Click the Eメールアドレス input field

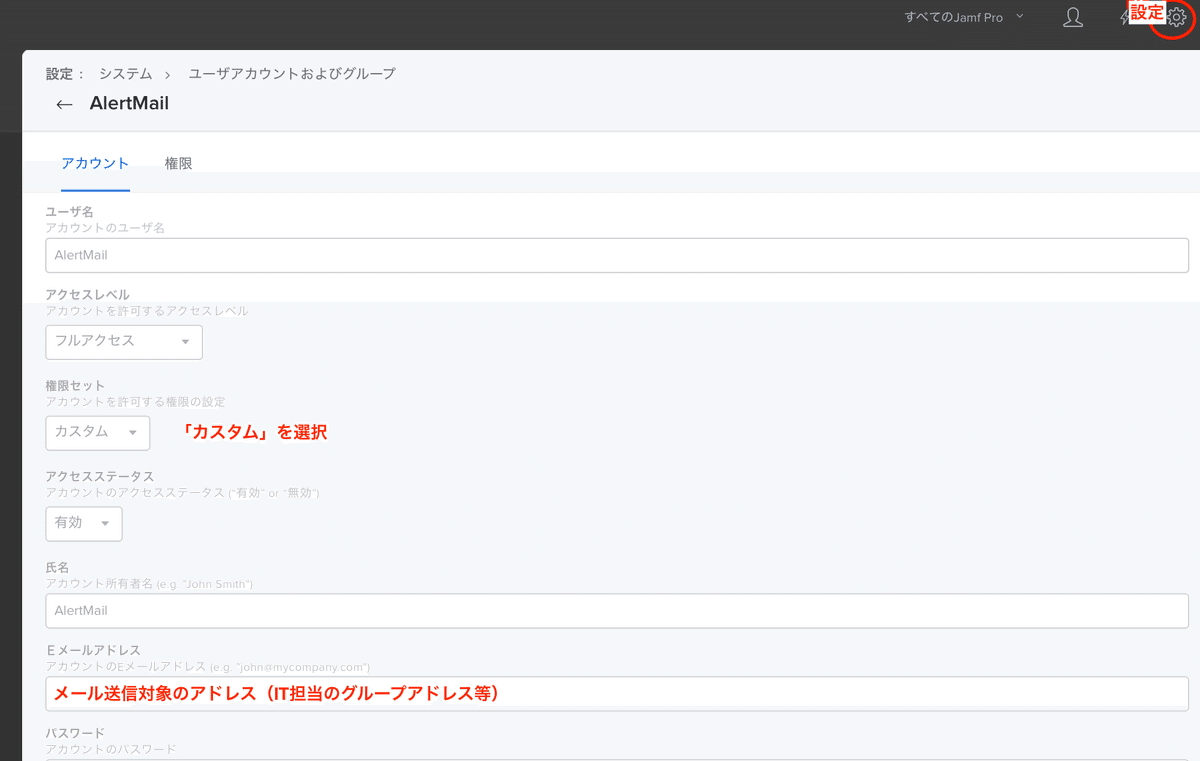pyautogui.click(x=617, y=693)
